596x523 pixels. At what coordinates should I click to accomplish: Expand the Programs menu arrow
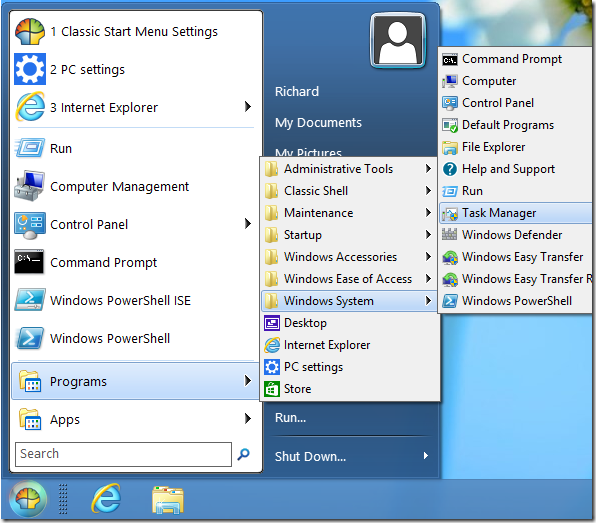[x=248, y=380]
